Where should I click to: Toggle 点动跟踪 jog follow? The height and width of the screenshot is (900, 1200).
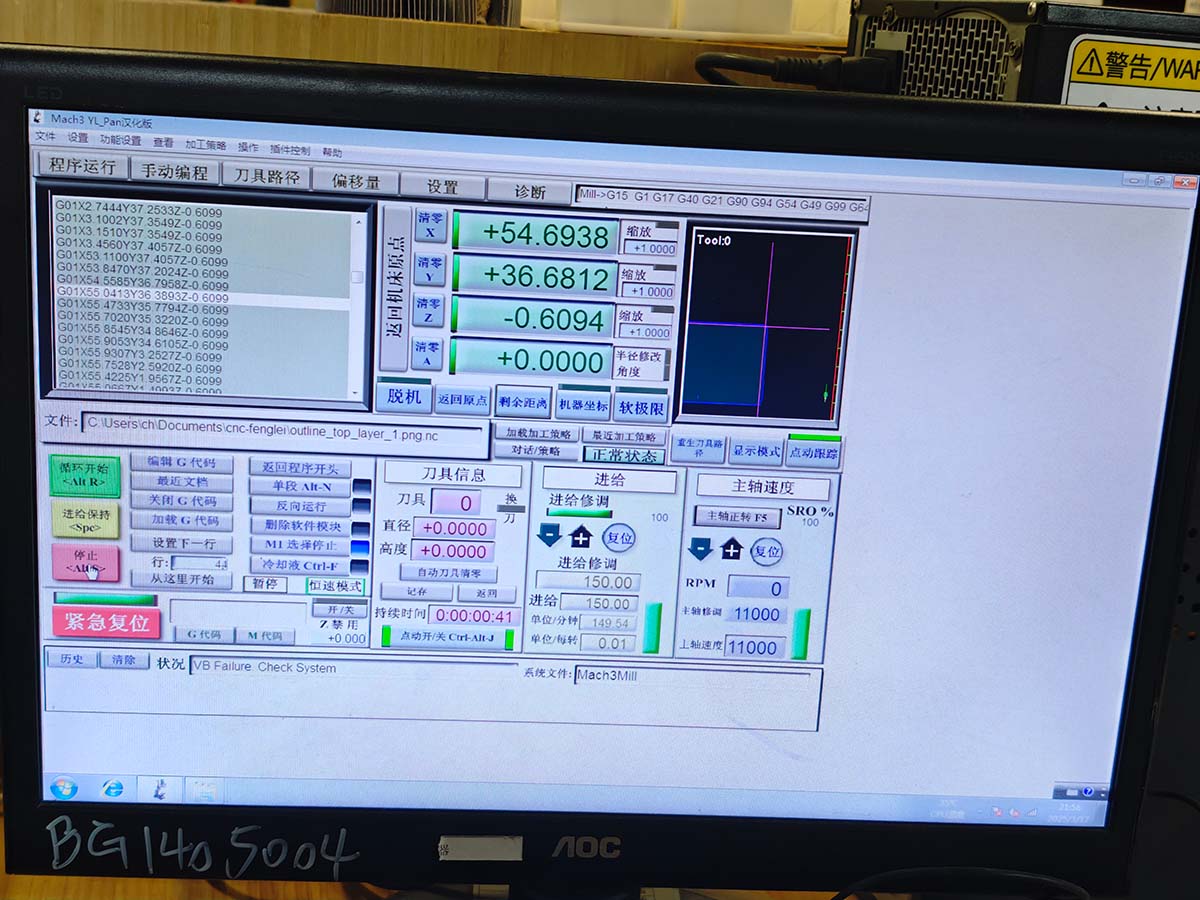pos(814,452)
